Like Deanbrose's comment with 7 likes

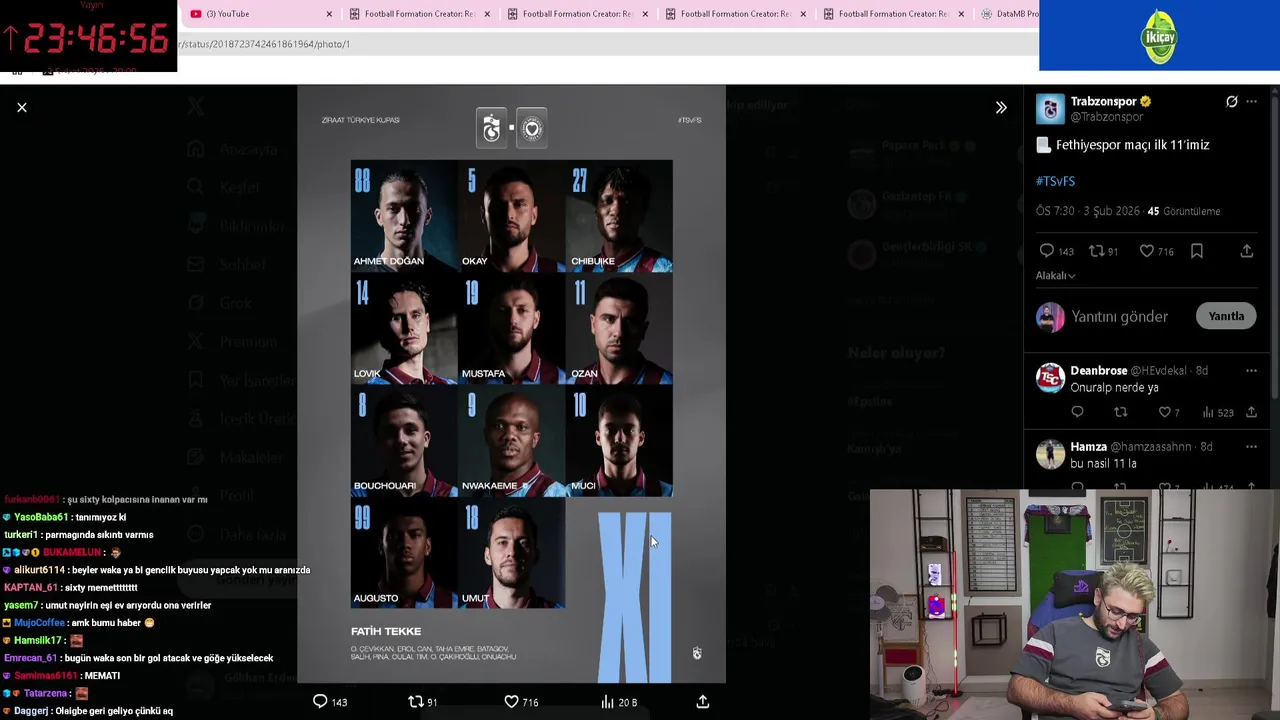1164,412
